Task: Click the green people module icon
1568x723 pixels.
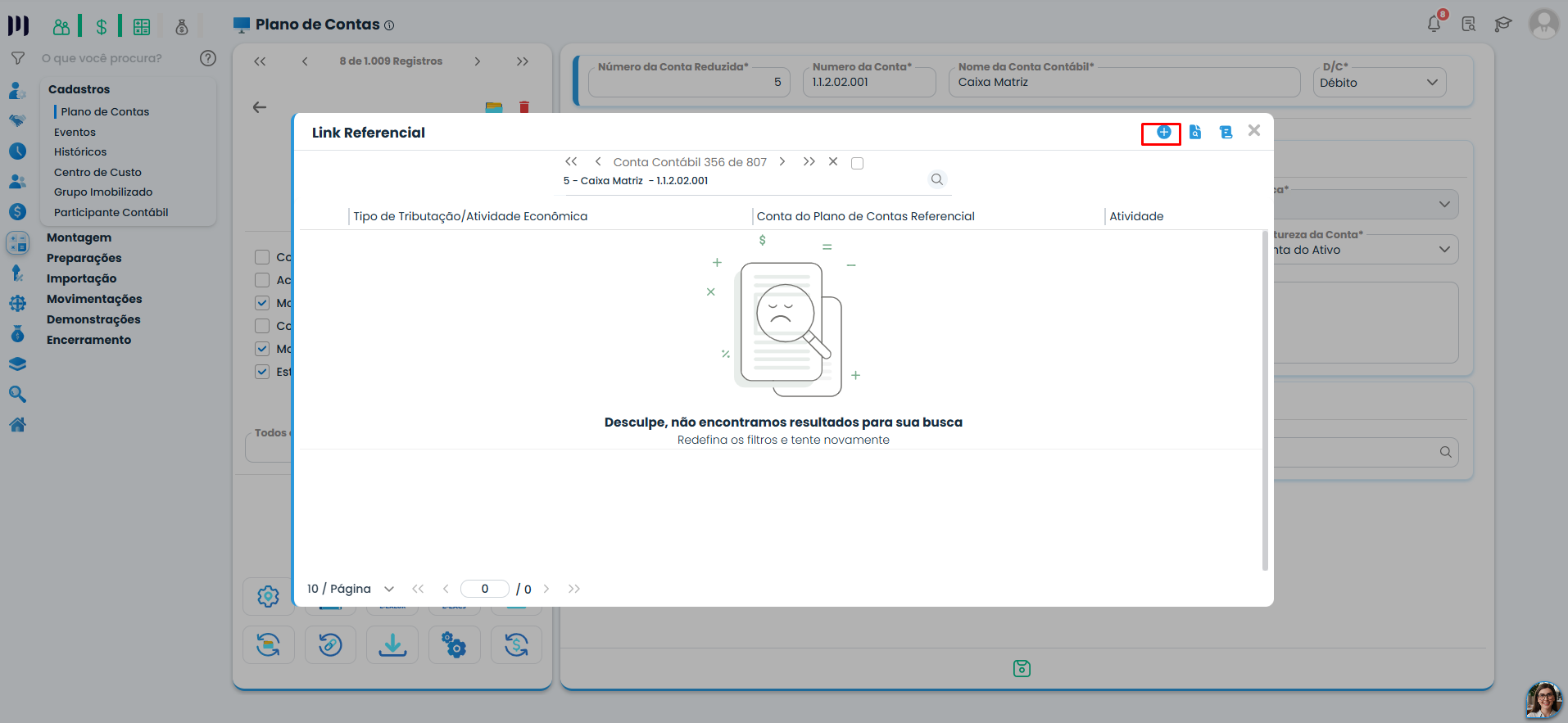Action: click(x=61, y=26)
